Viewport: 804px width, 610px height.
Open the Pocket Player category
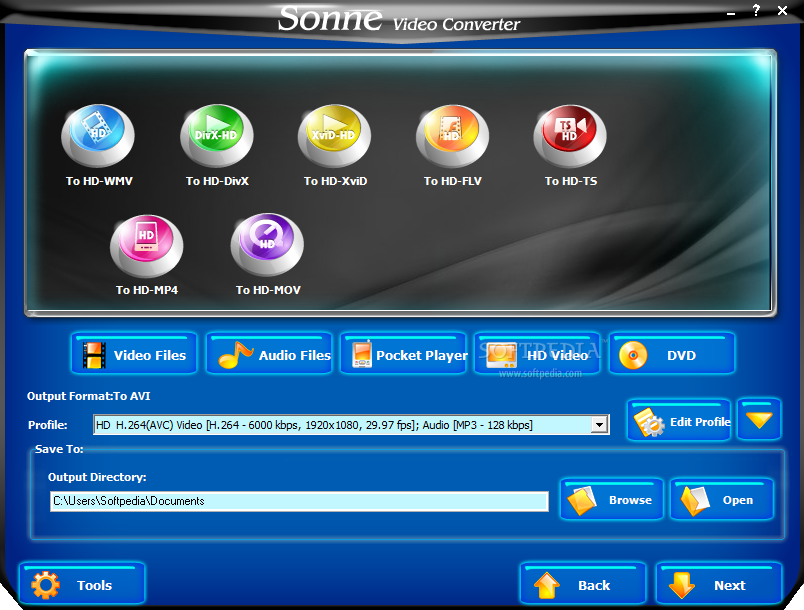[404, 354]
